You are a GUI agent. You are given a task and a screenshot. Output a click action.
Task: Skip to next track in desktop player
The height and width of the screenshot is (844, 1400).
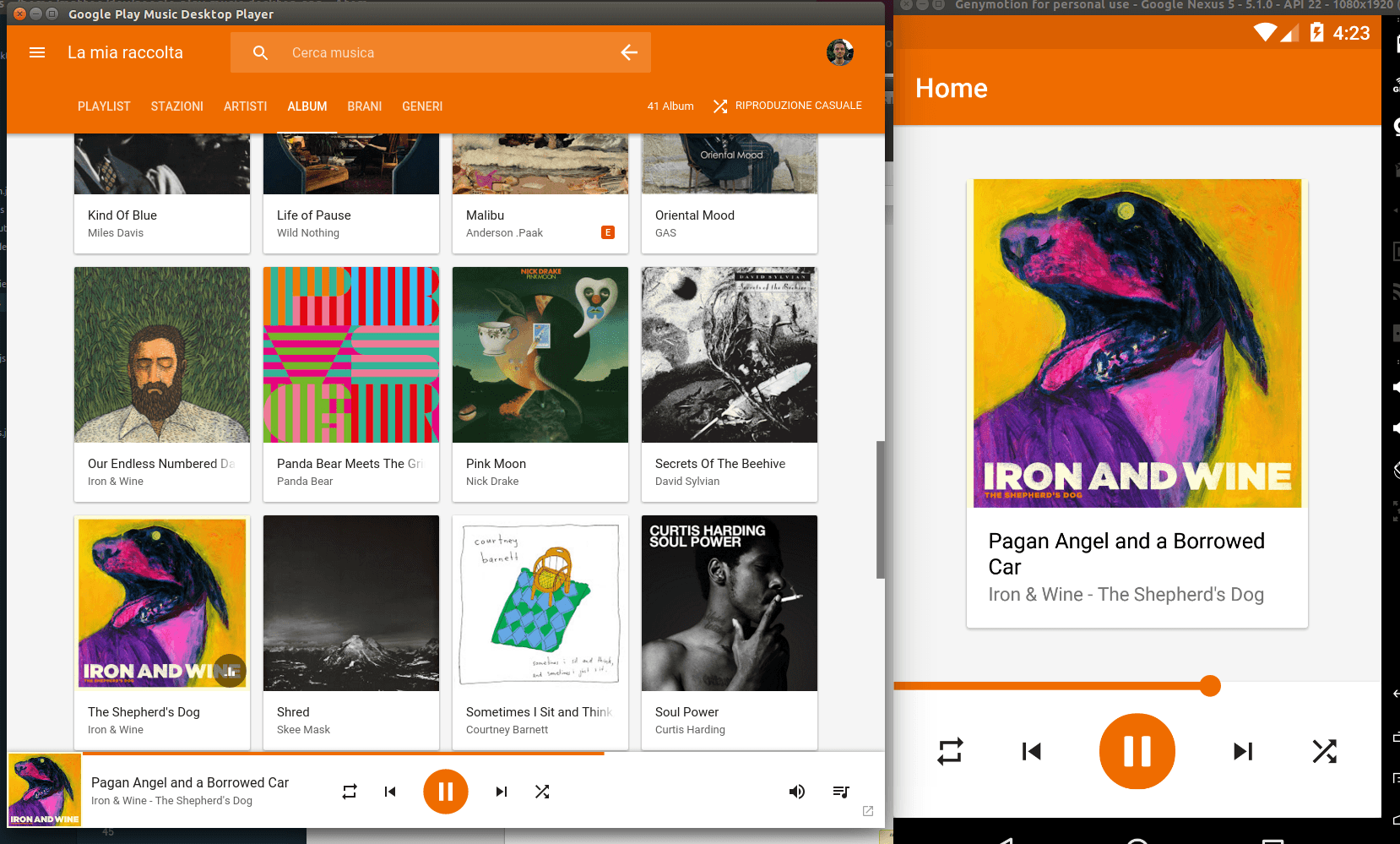[x=502, y=792]
